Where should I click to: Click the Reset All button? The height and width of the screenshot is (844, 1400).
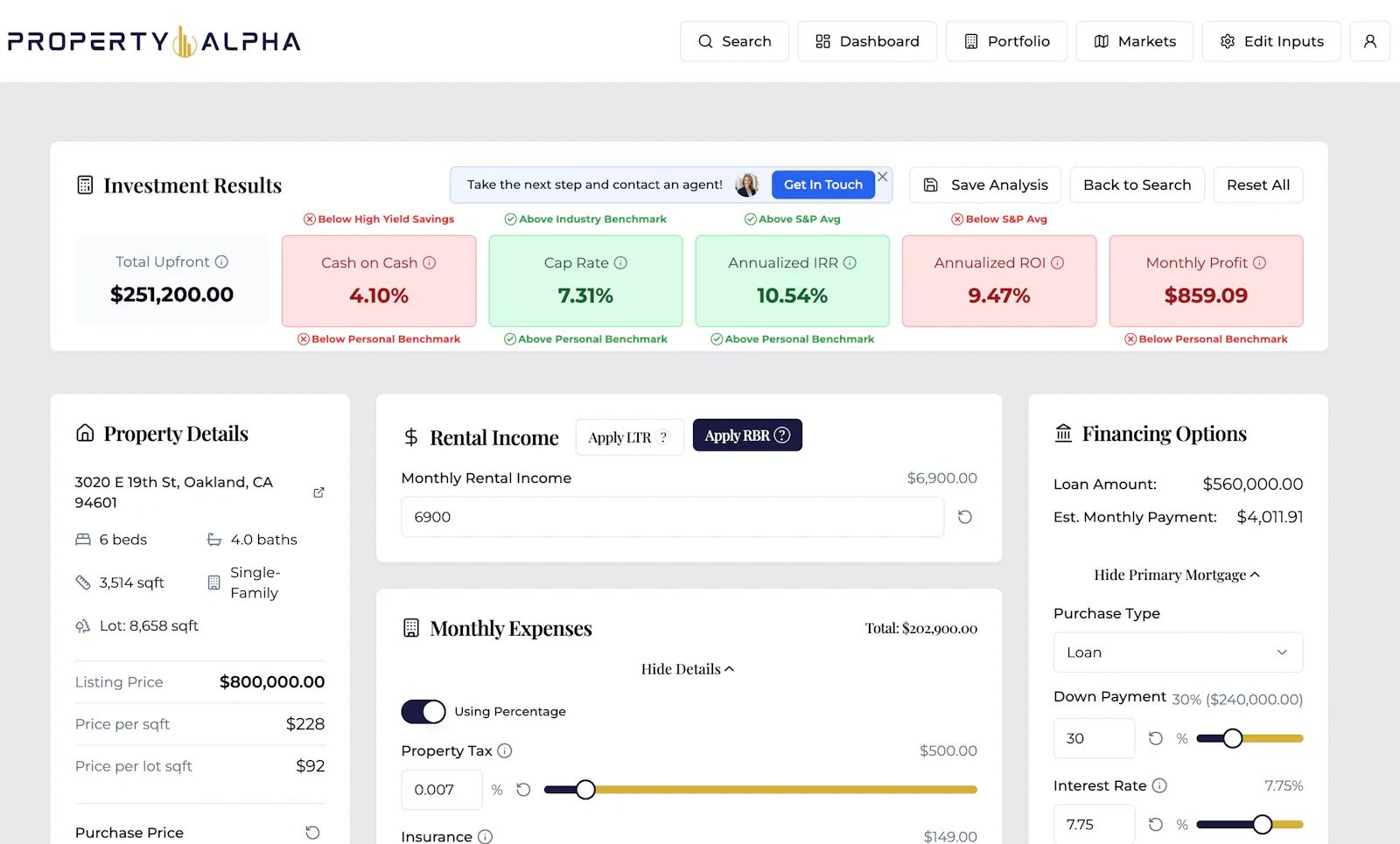pos(1258,185)
